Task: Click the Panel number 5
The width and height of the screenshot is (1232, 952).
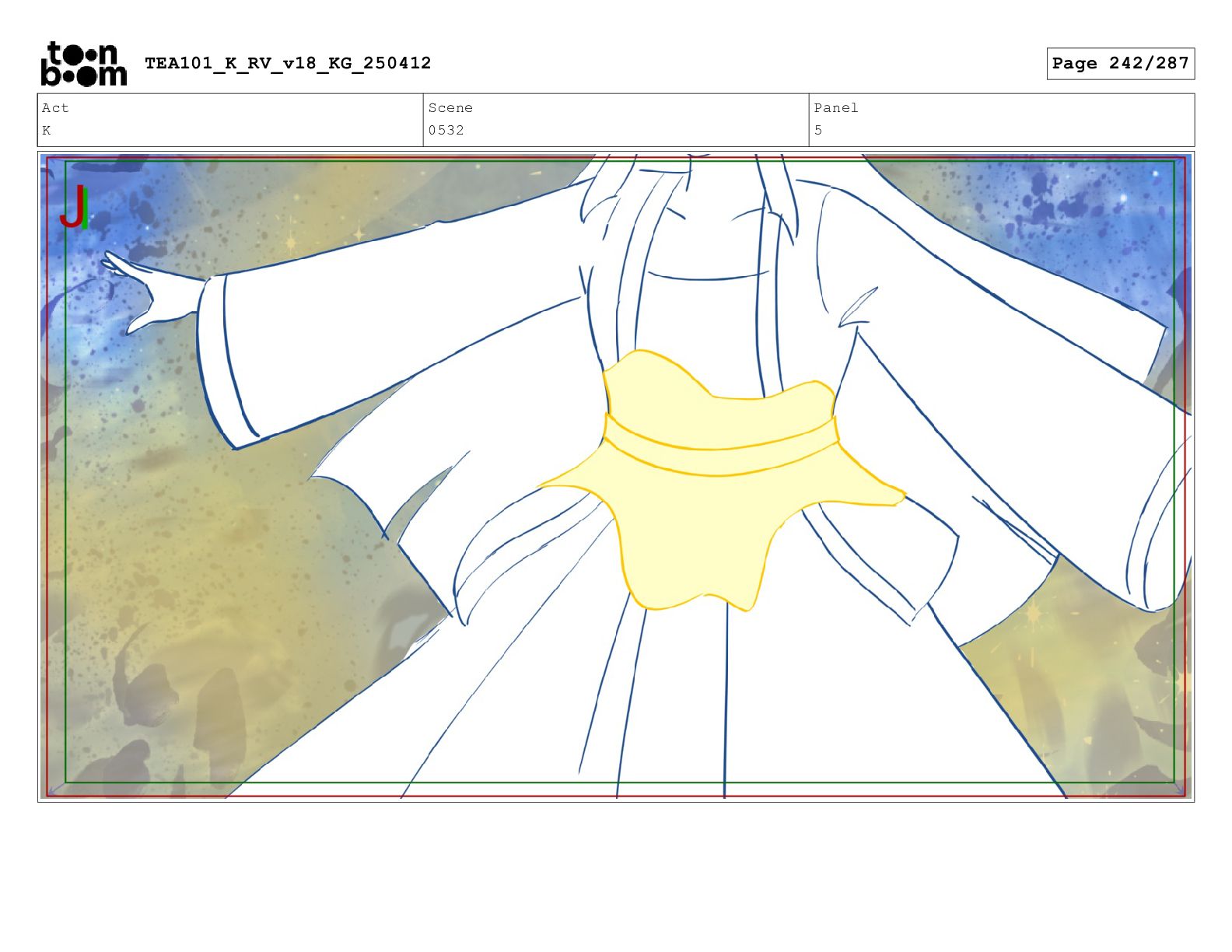Action: coord(818,131)
